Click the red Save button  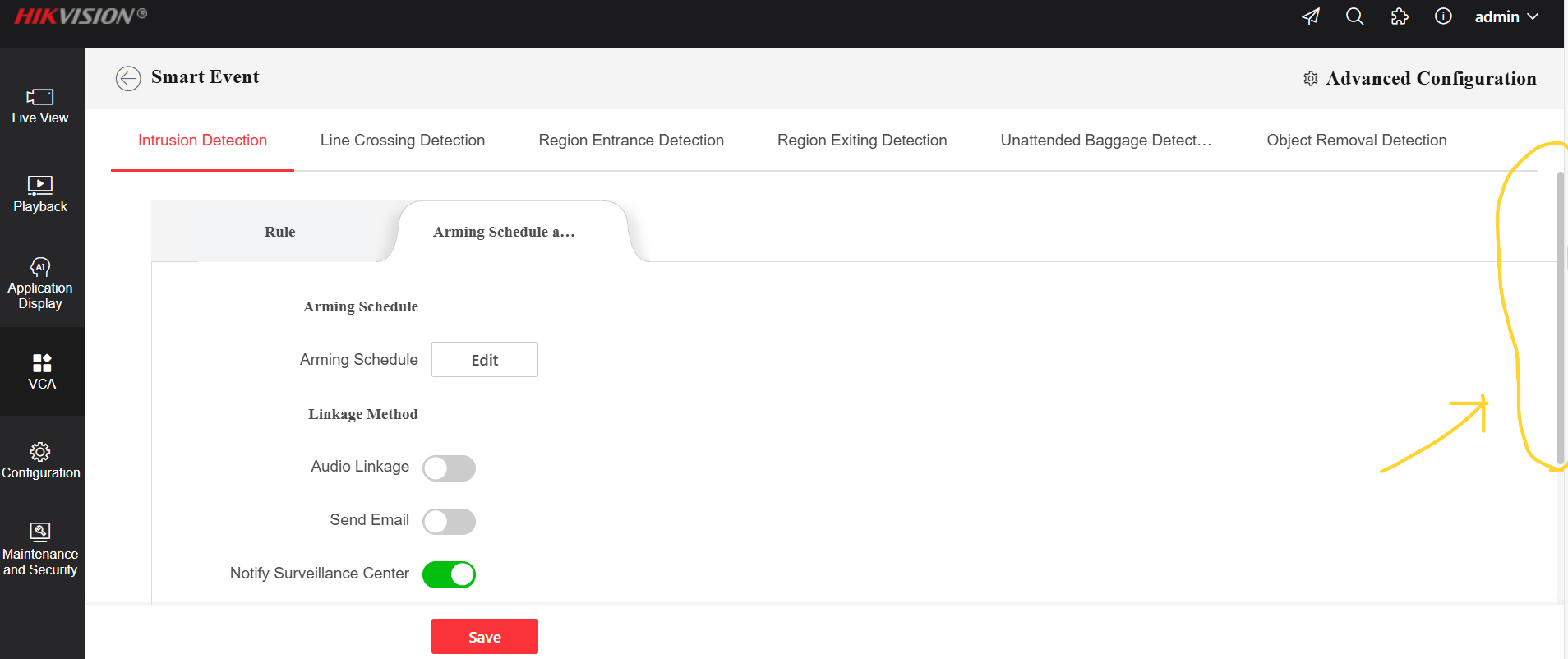click(484, 637)
